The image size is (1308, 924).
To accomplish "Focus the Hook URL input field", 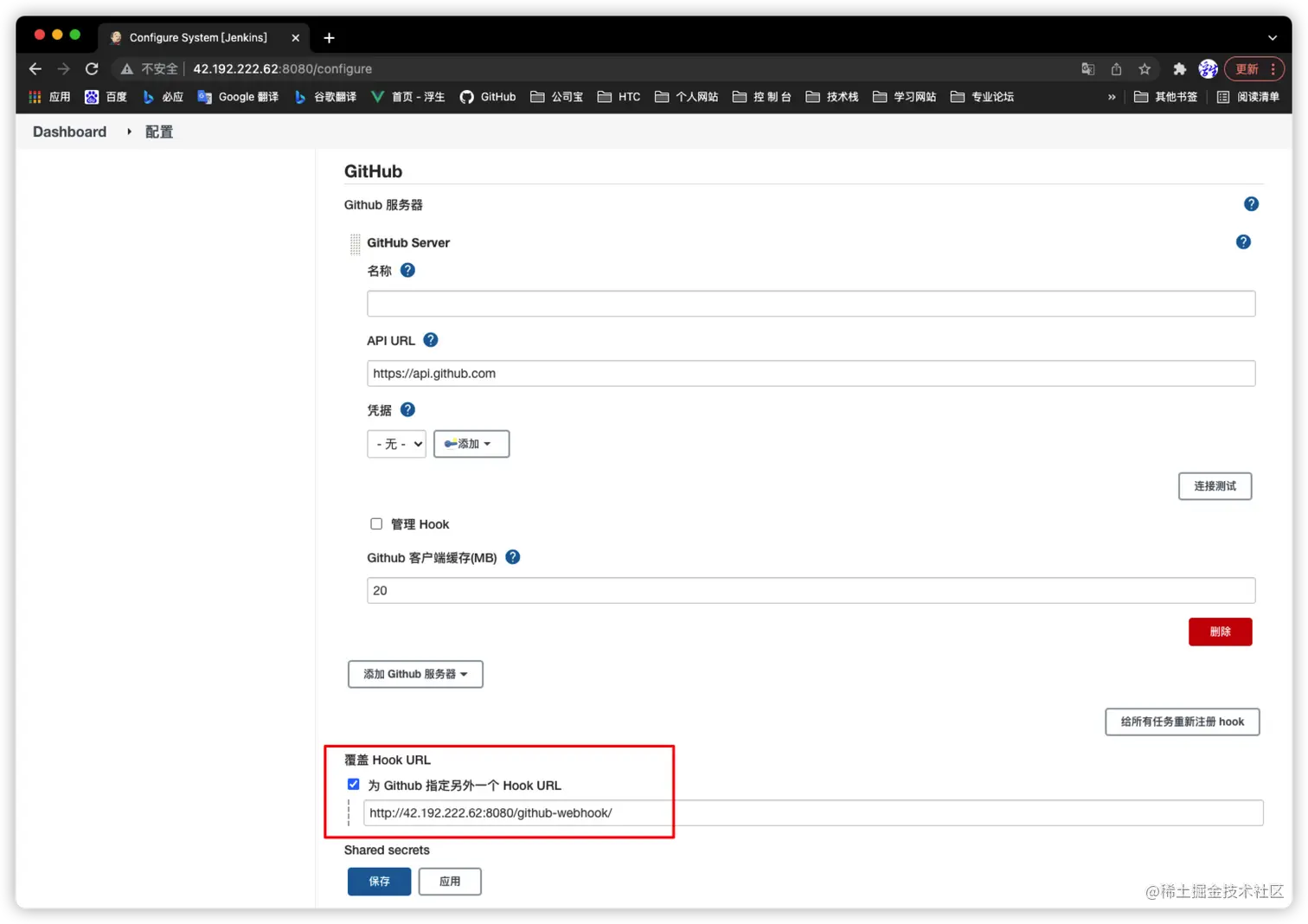I will click(x=813, y=812).
